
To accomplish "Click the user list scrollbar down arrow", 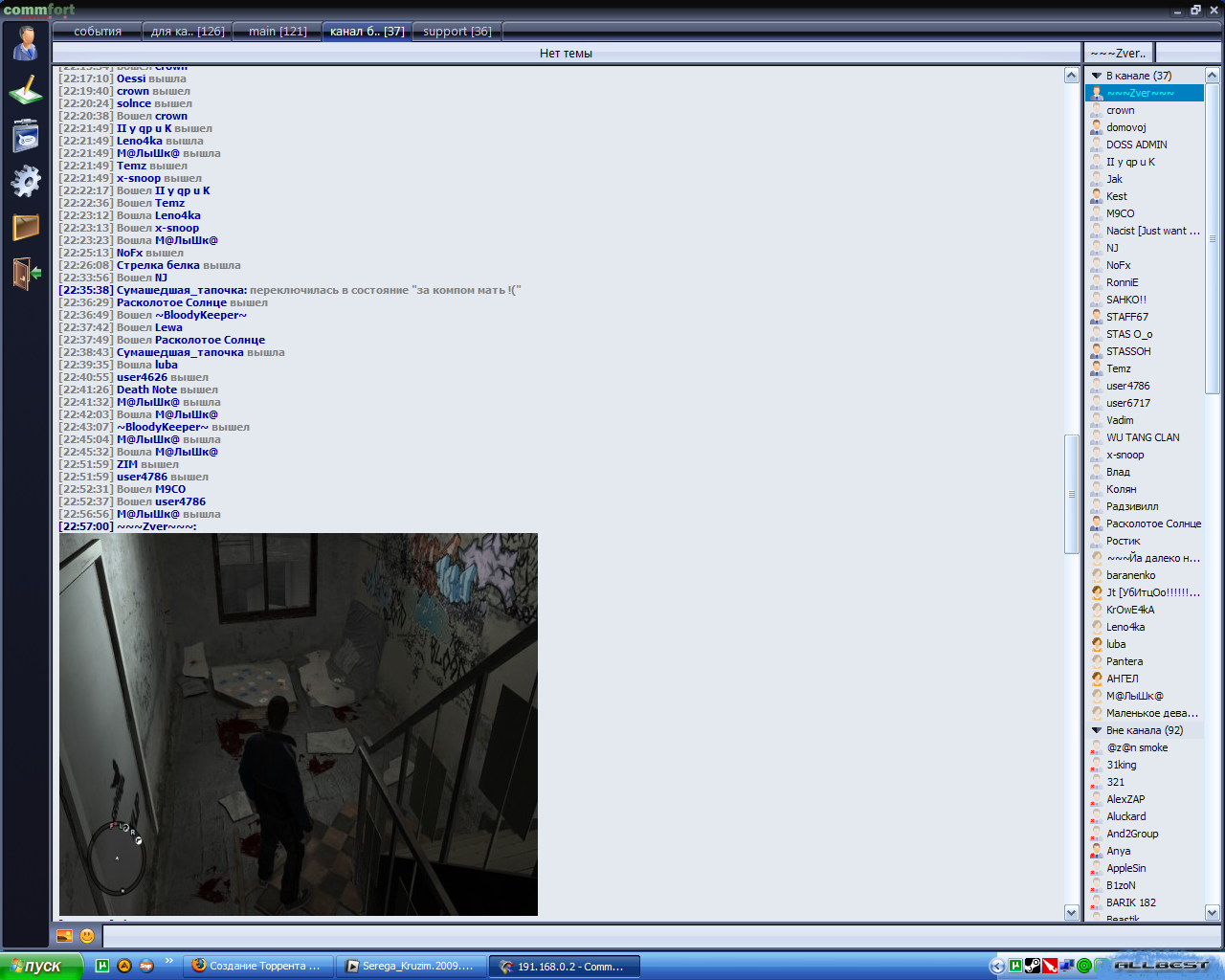I will click(1212, 913).
